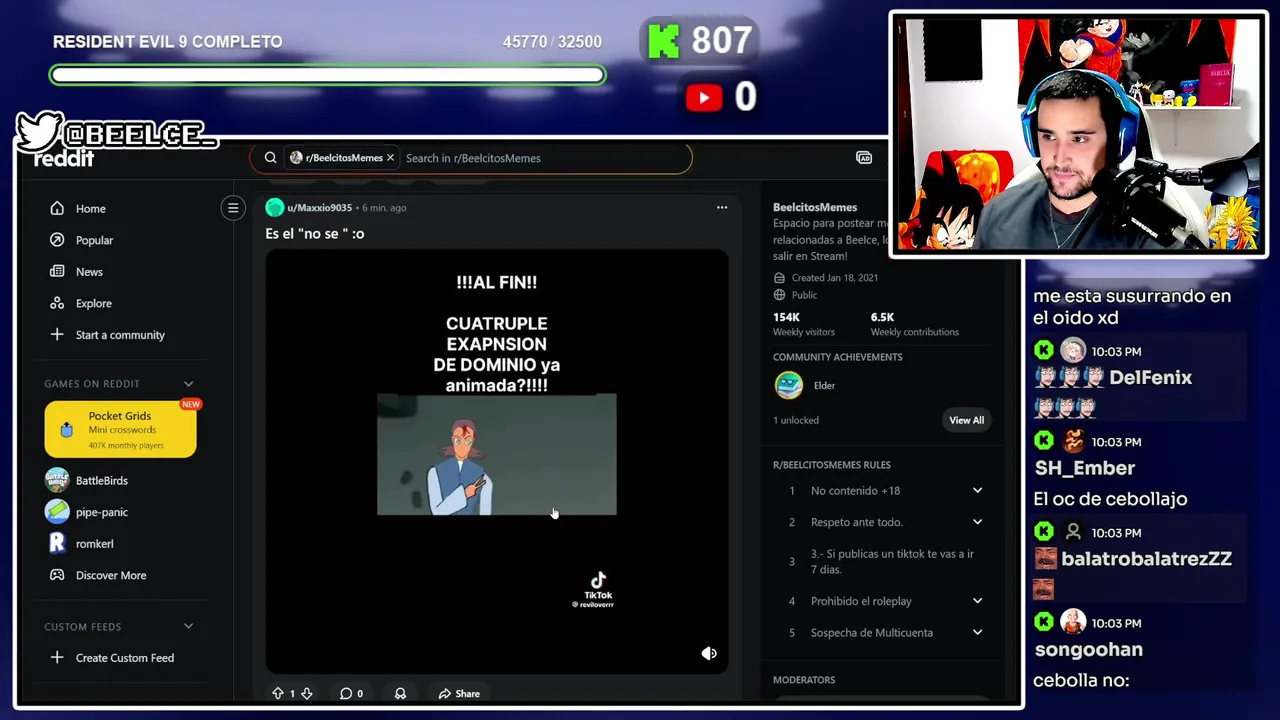The height and width of the screenshot is (720, 1280).
Task: Click the YouTube counter icon
Action: click(x=704, y=97)
